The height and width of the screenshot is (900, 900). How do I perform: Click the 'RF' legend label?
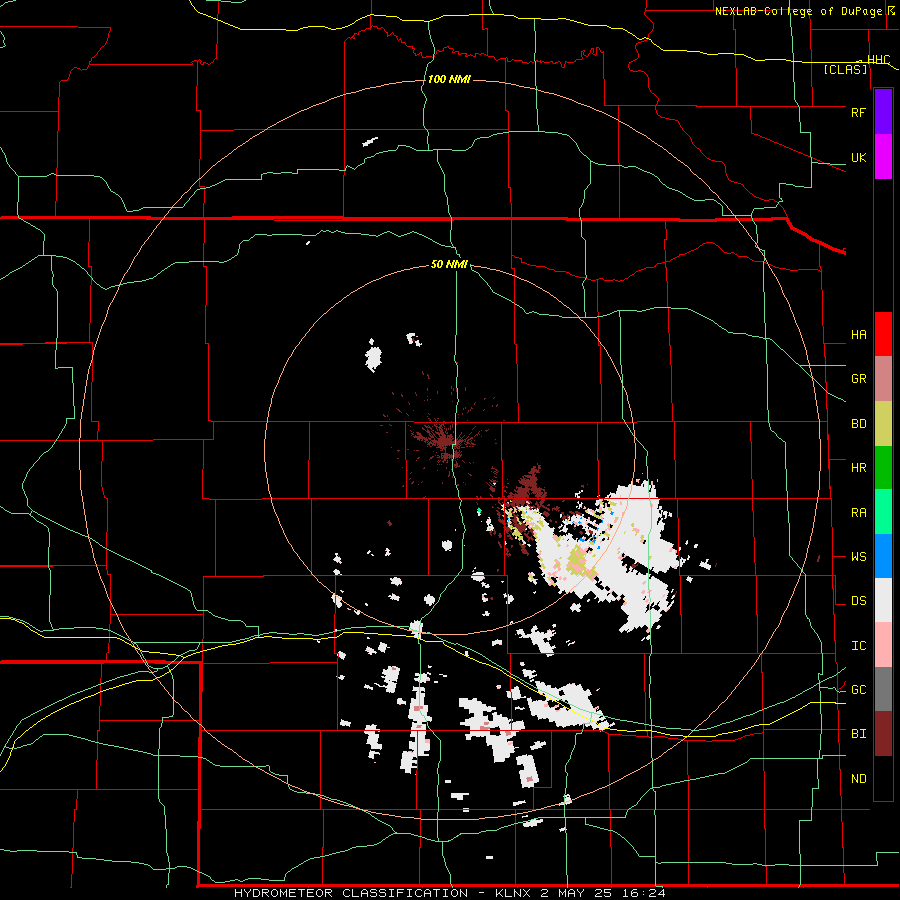[858, 112]
